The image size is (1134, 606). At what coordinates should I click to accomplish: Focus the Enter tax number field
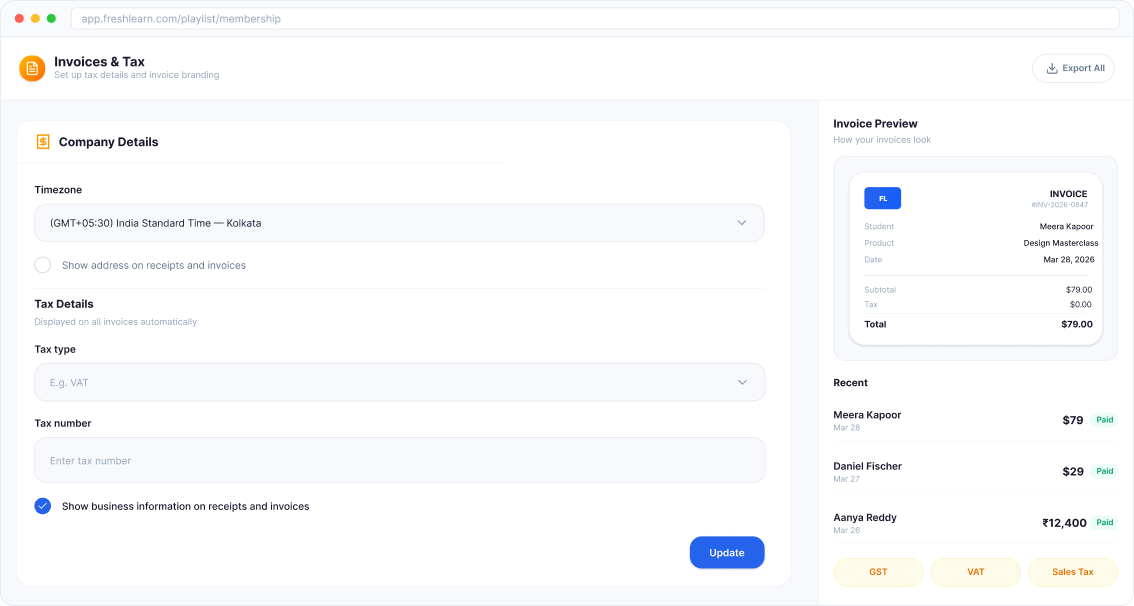(x=398, y=460)
